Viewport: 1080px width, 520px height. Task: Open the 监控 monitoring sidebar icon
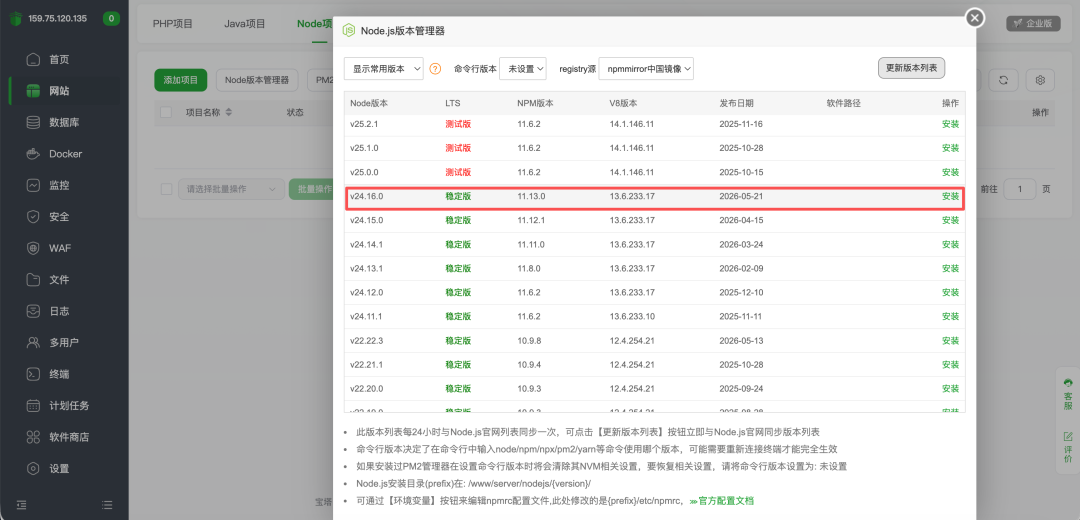click(33, 185)
